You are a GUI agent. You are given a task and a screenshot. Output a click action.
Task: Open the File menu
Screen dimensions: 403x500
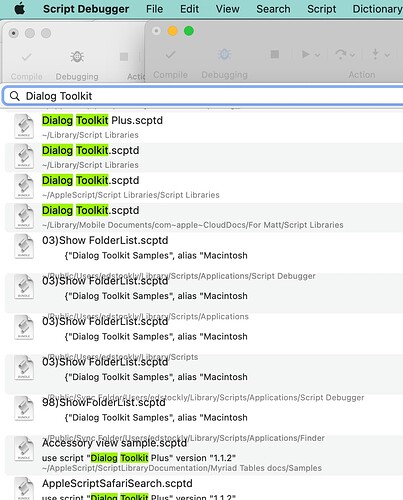pyautogui.click(x=154, y=9)
